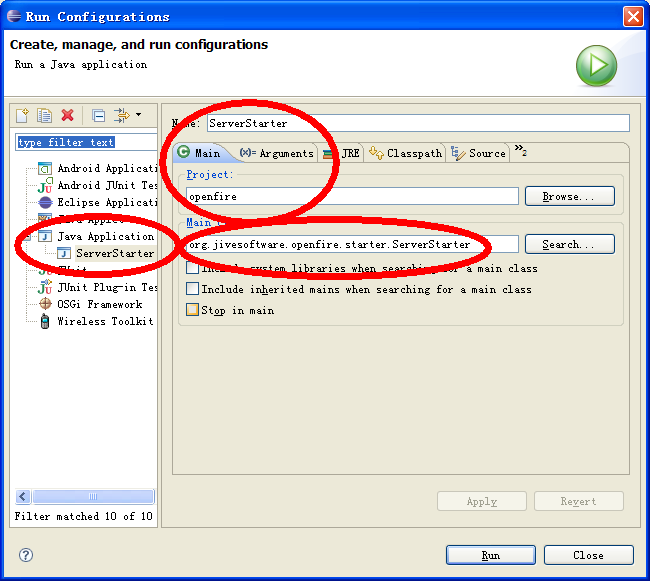Screen dimensions: 650x581
Task: Switch to the Main tab
Action: tap(201, 153)
